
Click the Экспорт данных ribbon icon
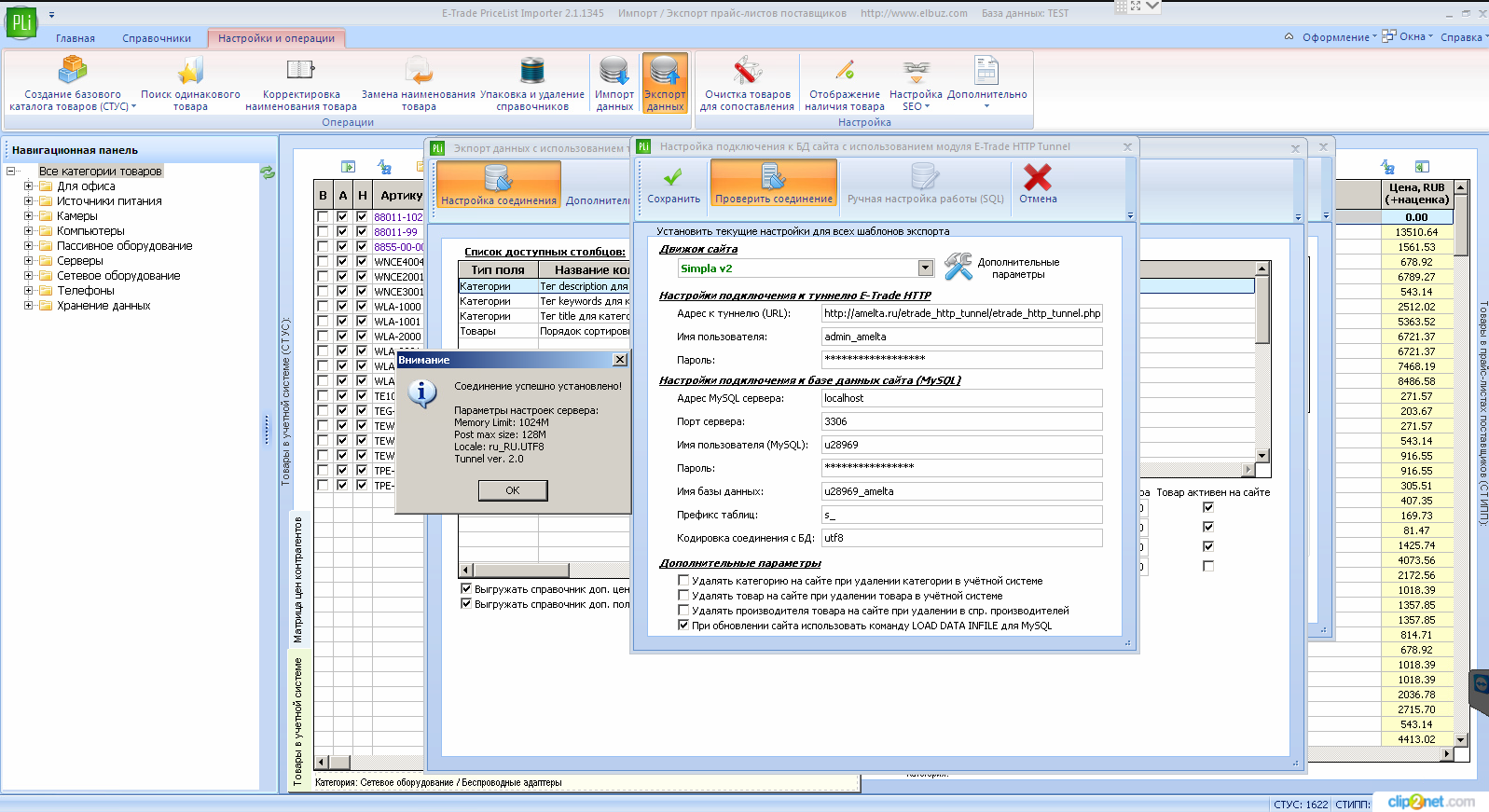[665, 83]
